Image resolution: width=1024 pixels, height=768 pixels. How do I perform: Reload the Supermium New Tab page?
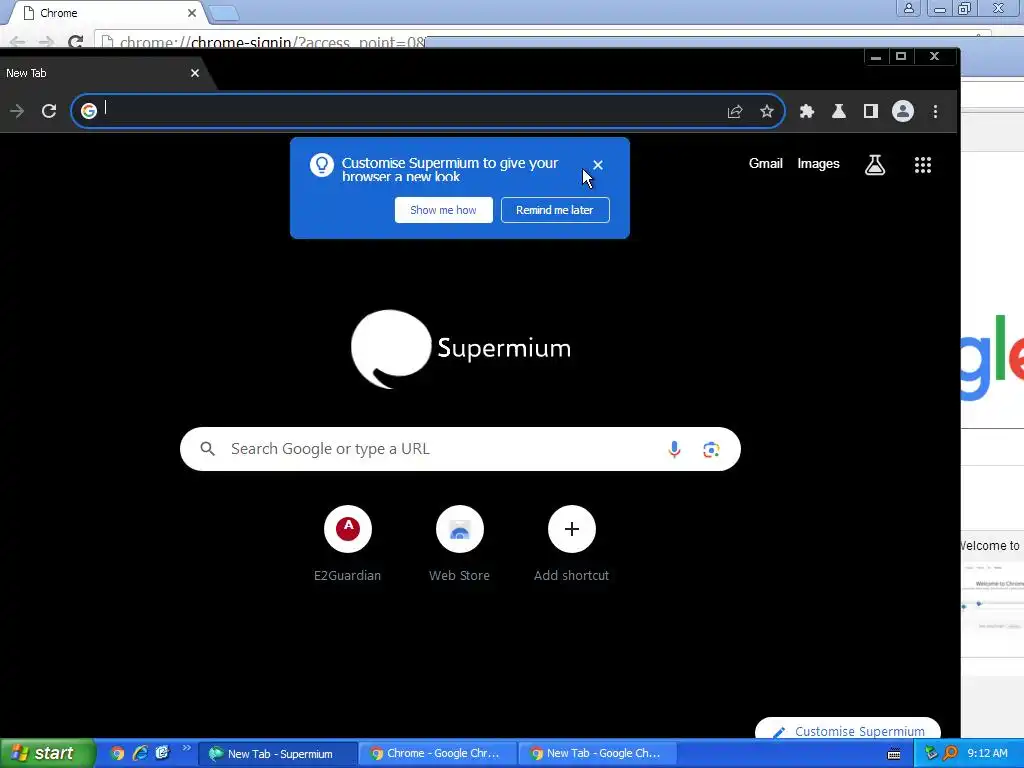click(49, 111)
